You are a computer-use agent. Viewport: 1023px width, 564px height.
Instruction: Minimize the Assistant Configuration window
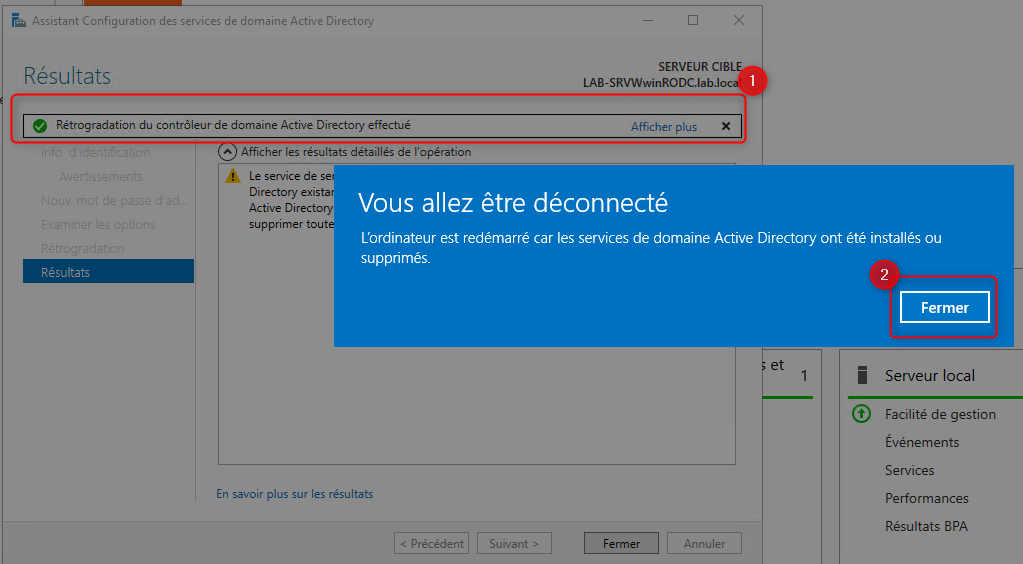coord(648,20)
